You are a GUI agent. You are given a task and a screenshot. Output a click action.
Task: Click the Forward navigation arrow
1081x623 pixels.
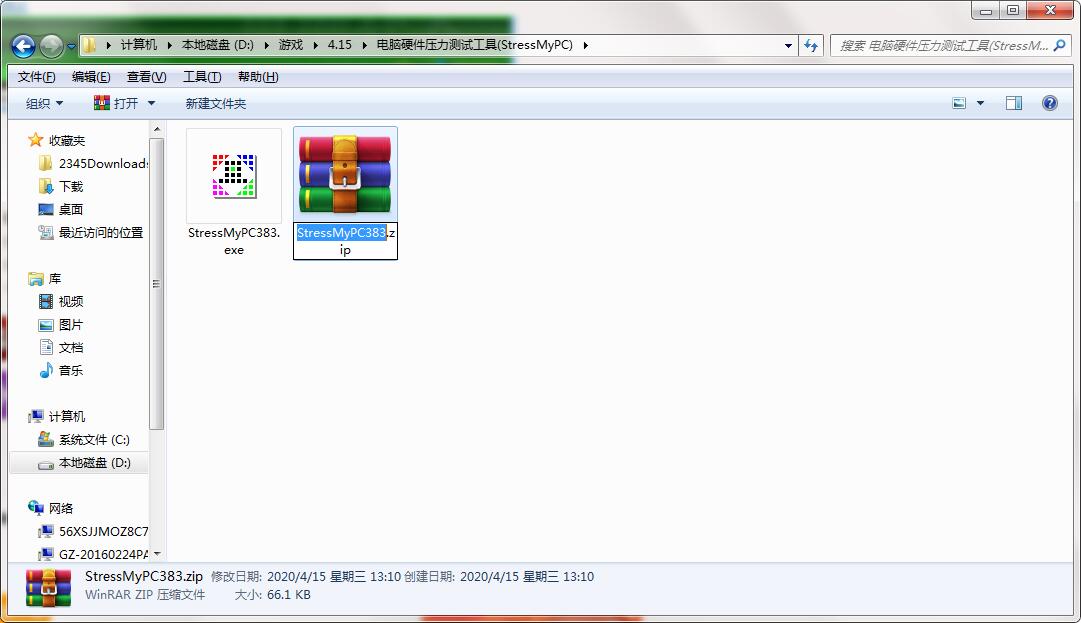coord(52,46)
